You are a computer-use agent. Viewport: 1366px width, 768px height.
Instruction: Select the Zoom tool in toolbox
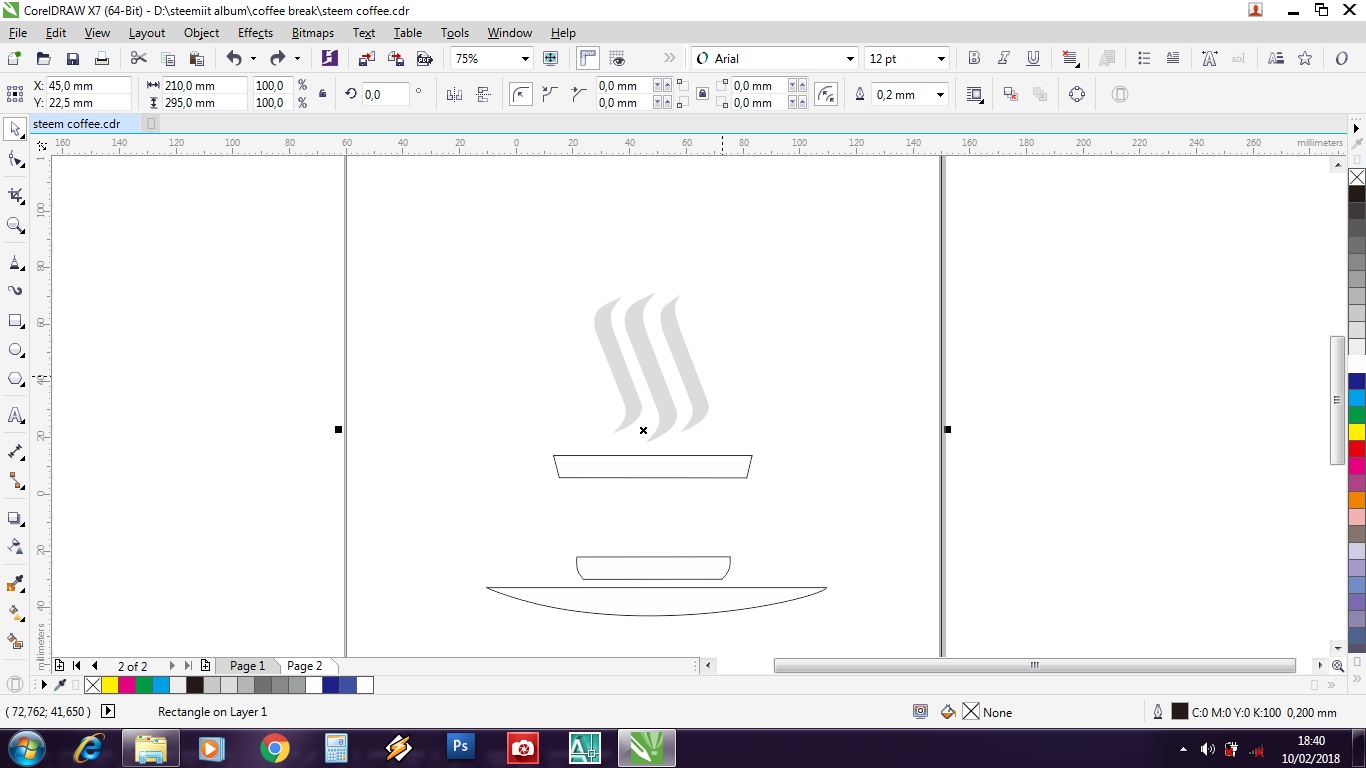tap(15, 226)
